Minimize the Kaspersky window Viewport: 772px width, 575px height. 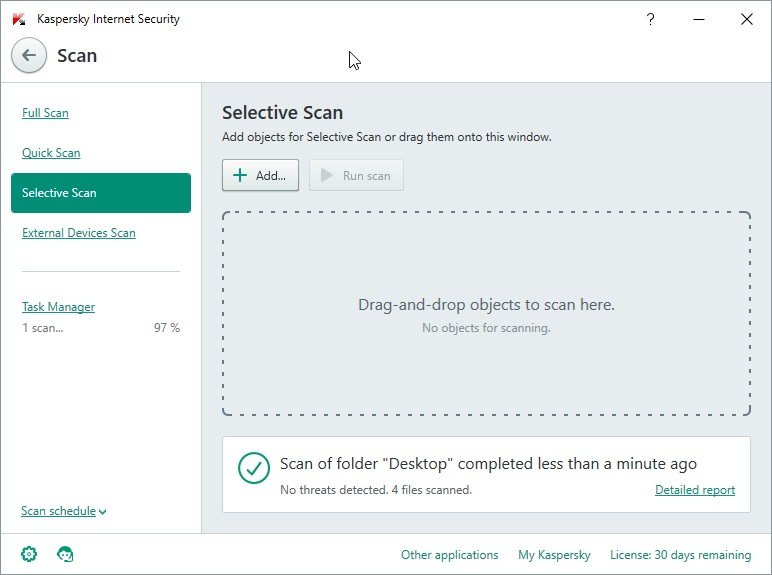click(x=699, y=19)
